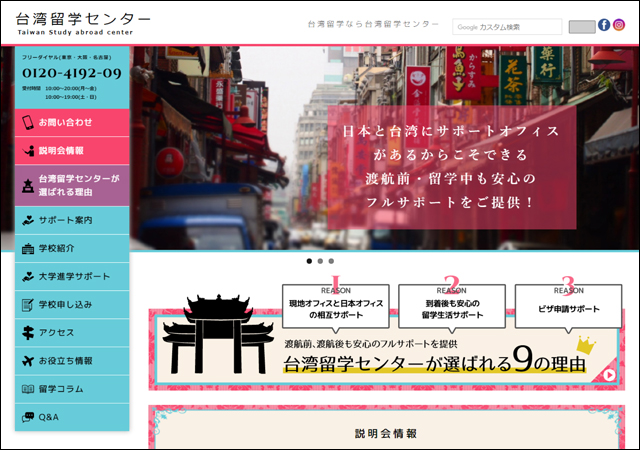Click the open book icon for 留学コラム

28,389
